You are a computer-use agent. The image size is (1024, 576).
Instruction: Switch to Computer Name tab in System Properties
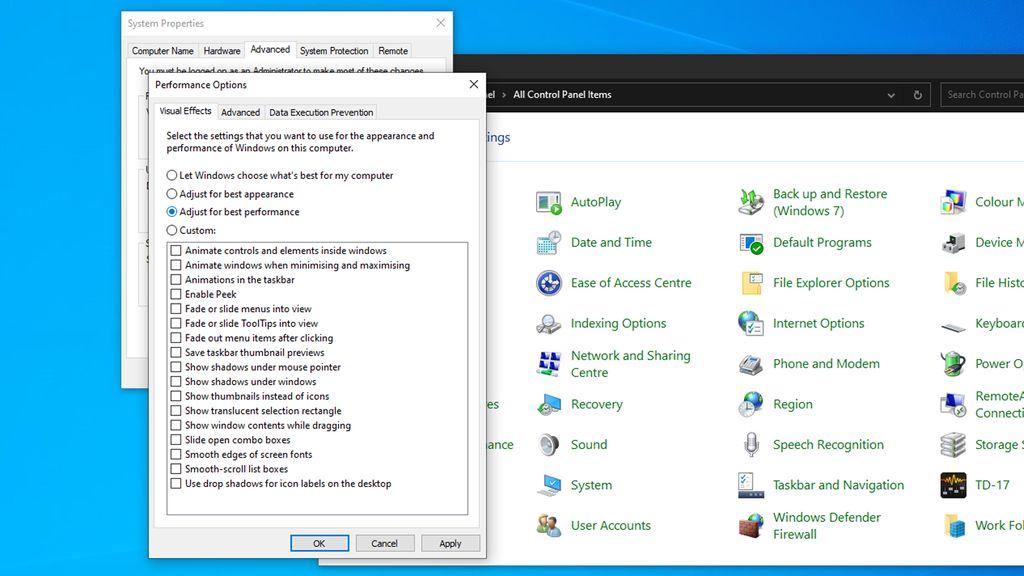(x=163, y=51)
